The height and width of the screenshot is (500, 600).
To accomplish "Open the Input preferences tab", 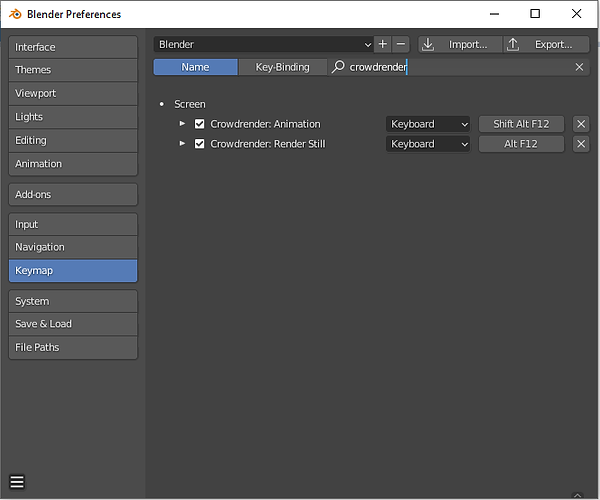I will pyautogui.click(x=73, y=224).
